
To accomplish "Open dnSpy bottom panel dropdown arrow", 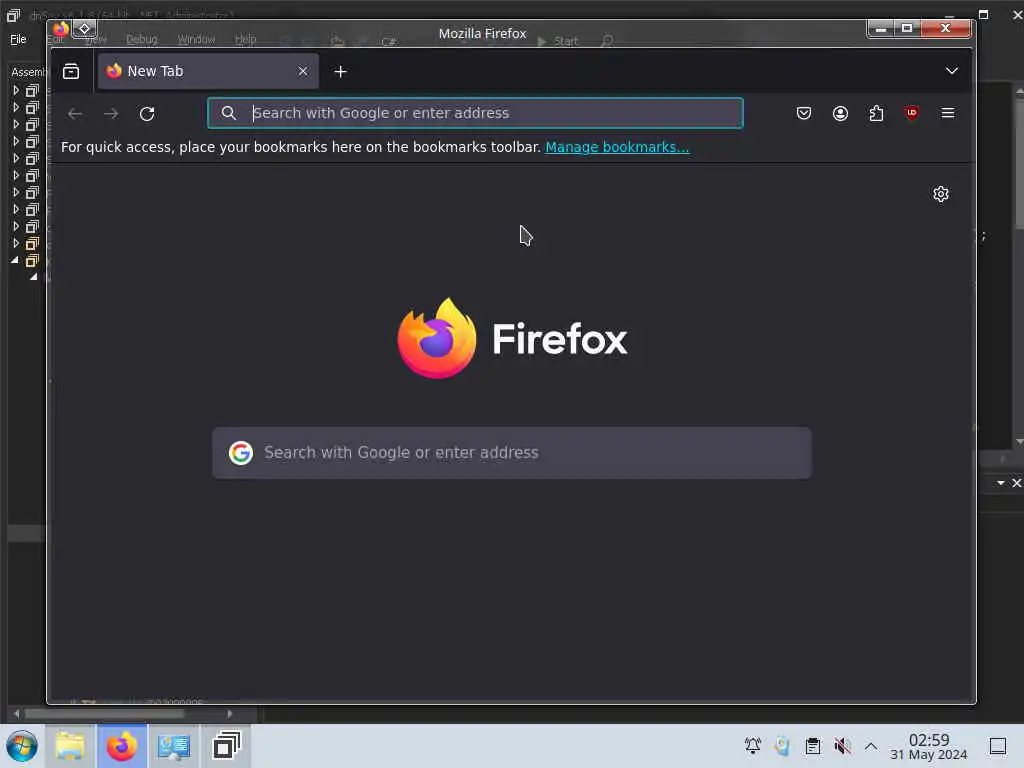I will coord(1000,483).
